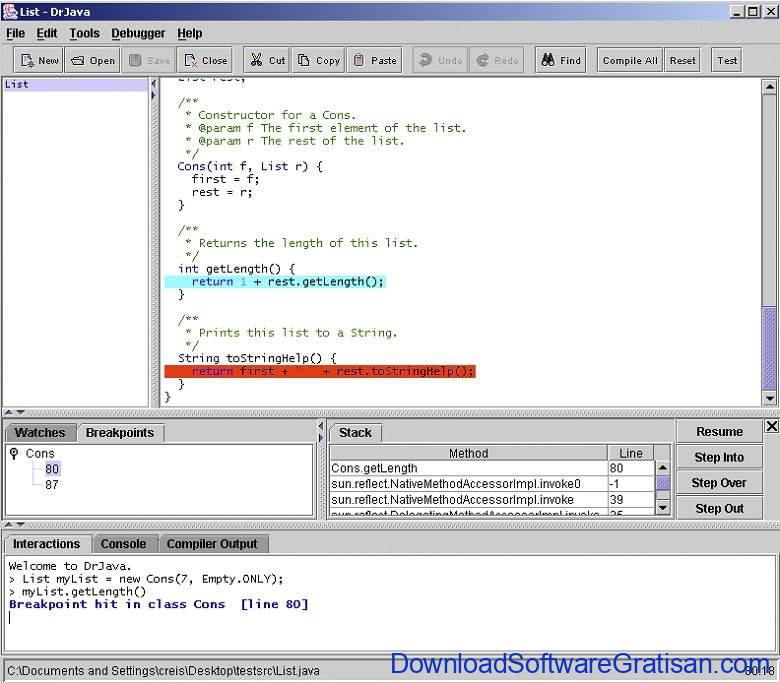Select breakpoint line 87 under Cons
Viewport: 780px width, 683px height.
52,485
